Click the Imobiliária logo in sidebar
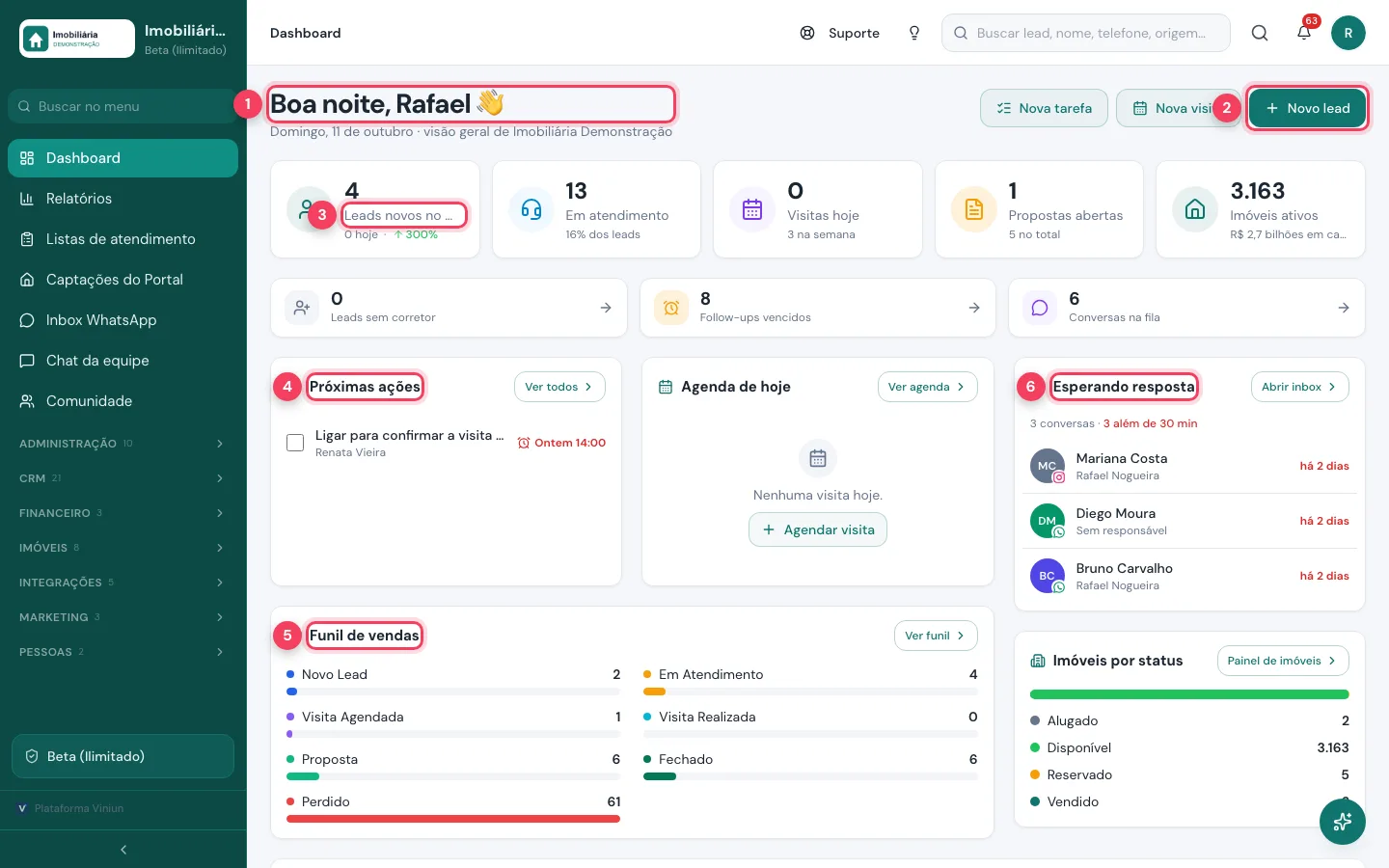The width and height of the screenshot is (1389, 868). pyautogui.click(x=77, y=39)
